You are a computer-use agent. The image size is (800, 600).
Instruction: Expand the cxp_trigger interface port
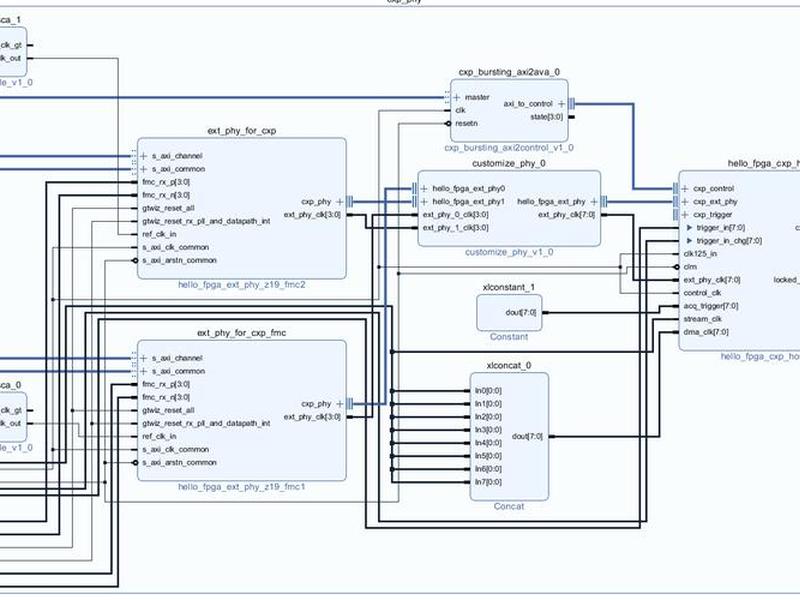point(685,215)
